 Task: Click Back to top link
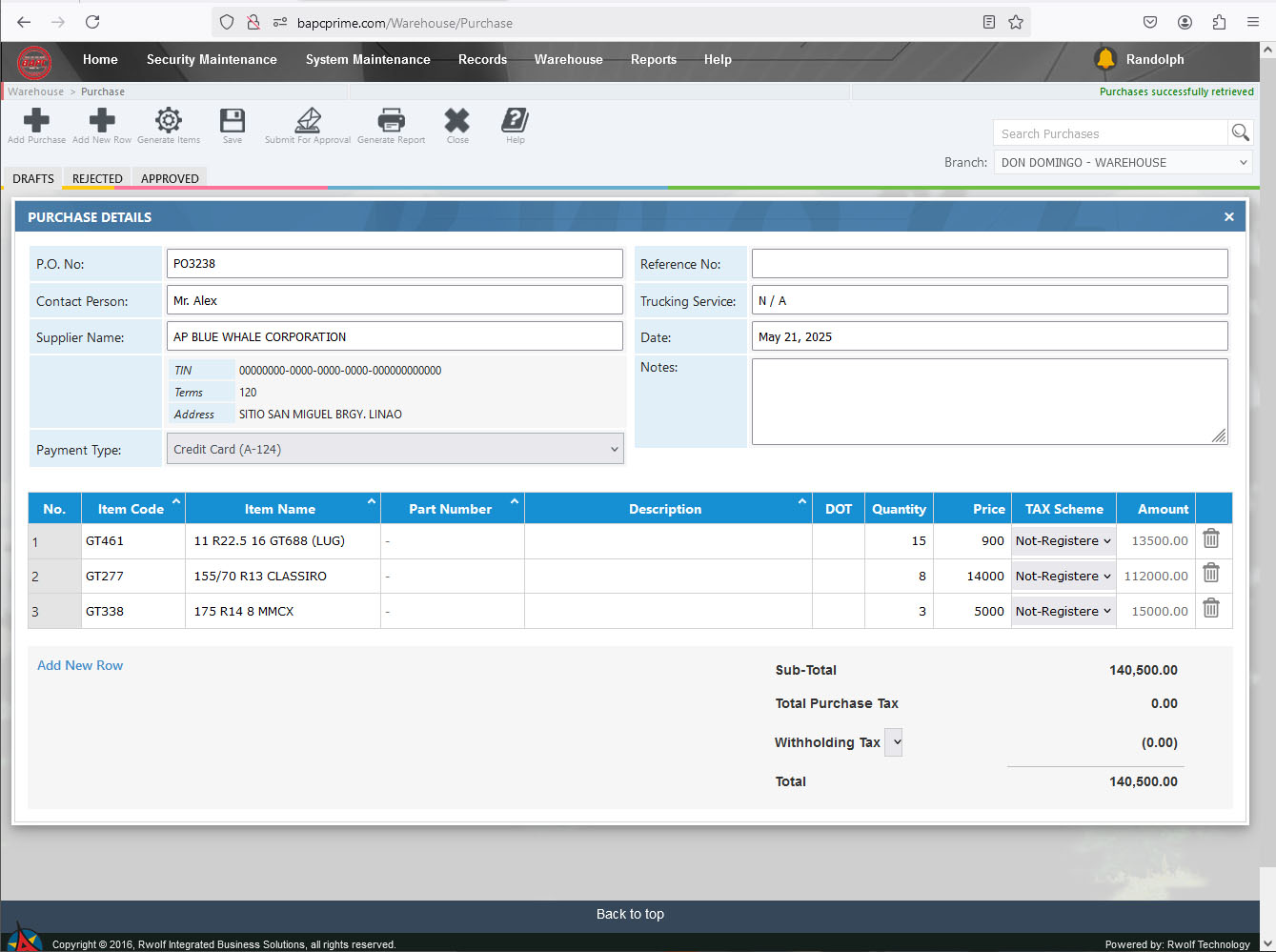(630, 914)
